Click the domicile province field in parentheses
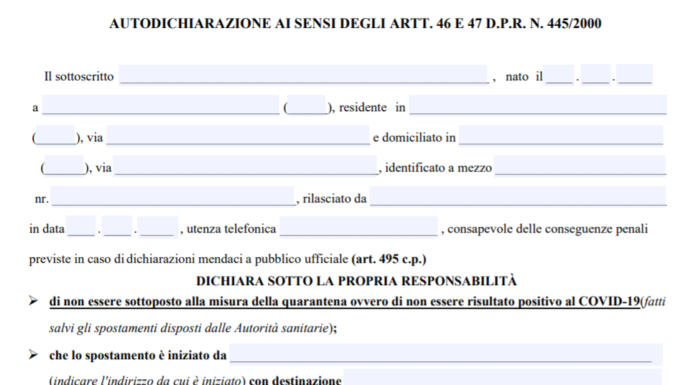Viewport: 696px width, 385px height. tap(64, 166)
